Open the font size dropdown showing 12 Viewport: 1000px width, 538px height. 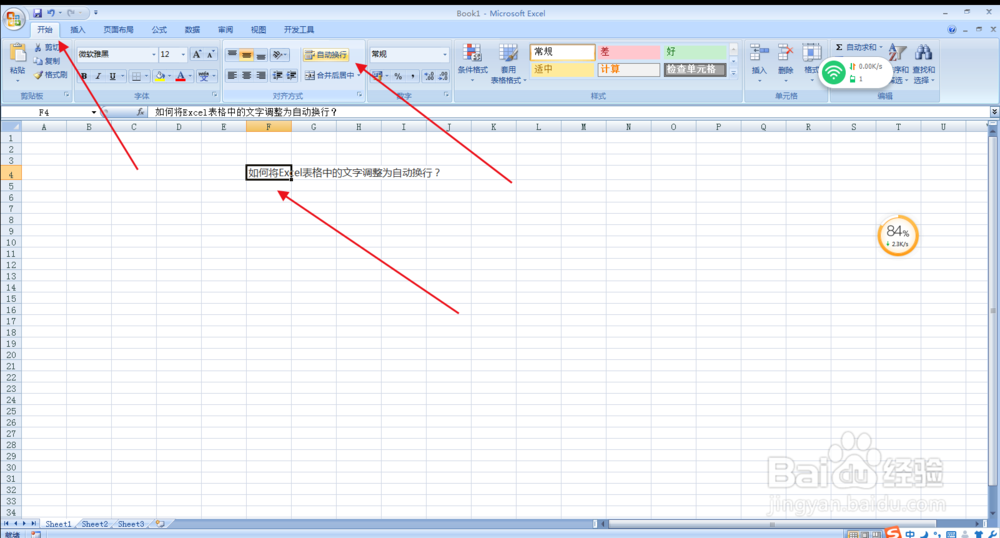click(x=183, y=55)
